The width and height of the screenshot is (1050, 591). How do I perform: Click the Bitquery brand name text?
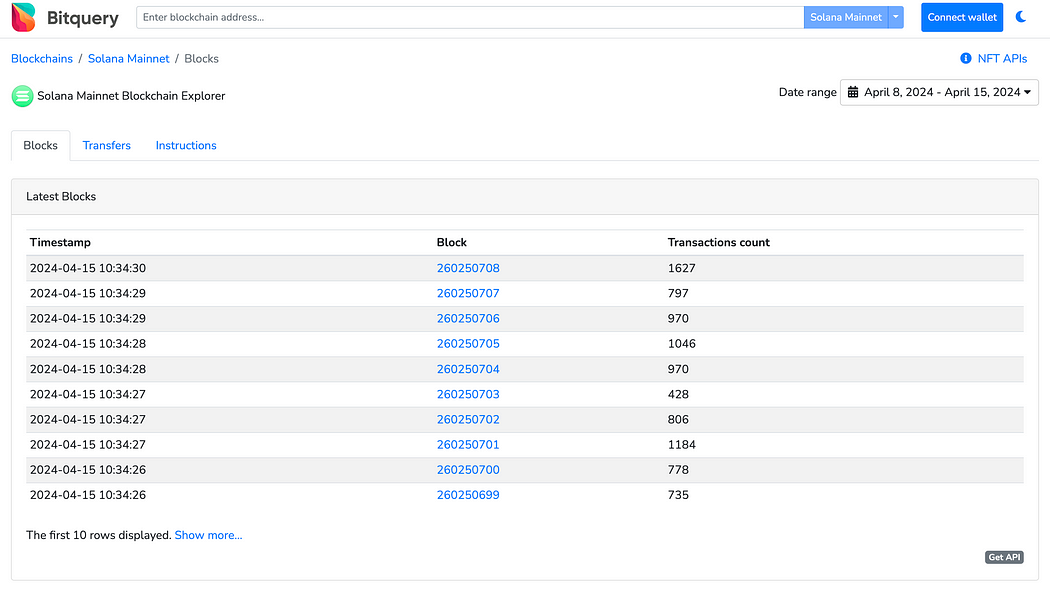tap(82, 18)
